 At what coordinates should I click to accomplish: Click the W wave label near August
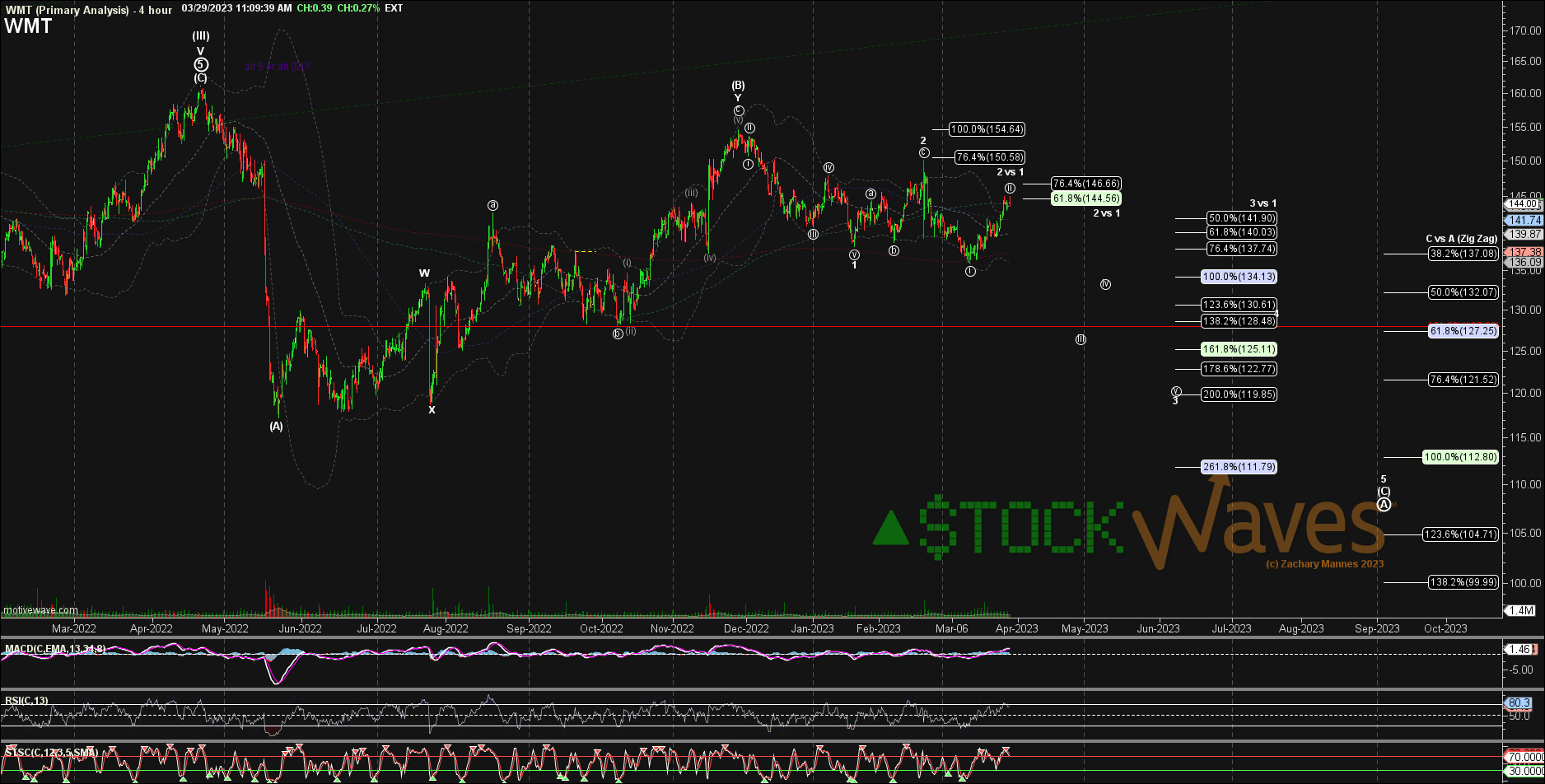coord(424,273)
